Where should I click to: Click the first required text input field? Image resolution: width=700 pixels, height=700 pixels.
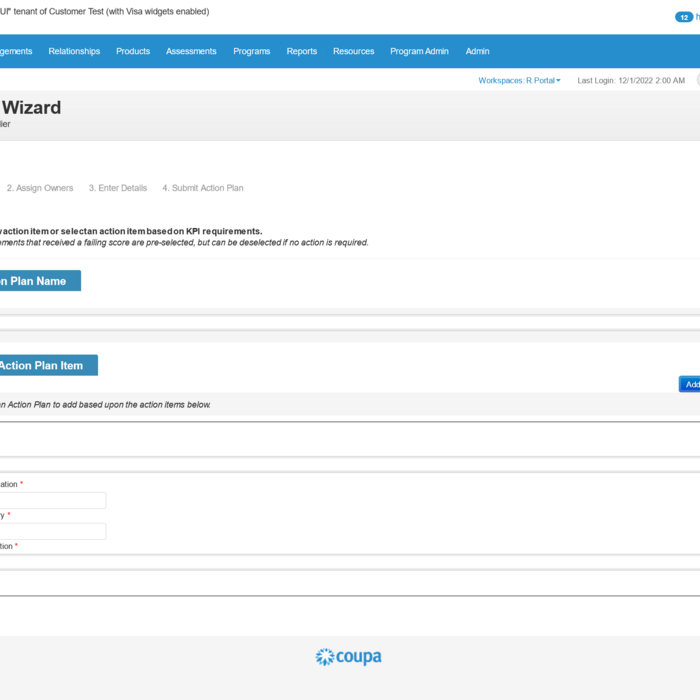tap(52, 500)
